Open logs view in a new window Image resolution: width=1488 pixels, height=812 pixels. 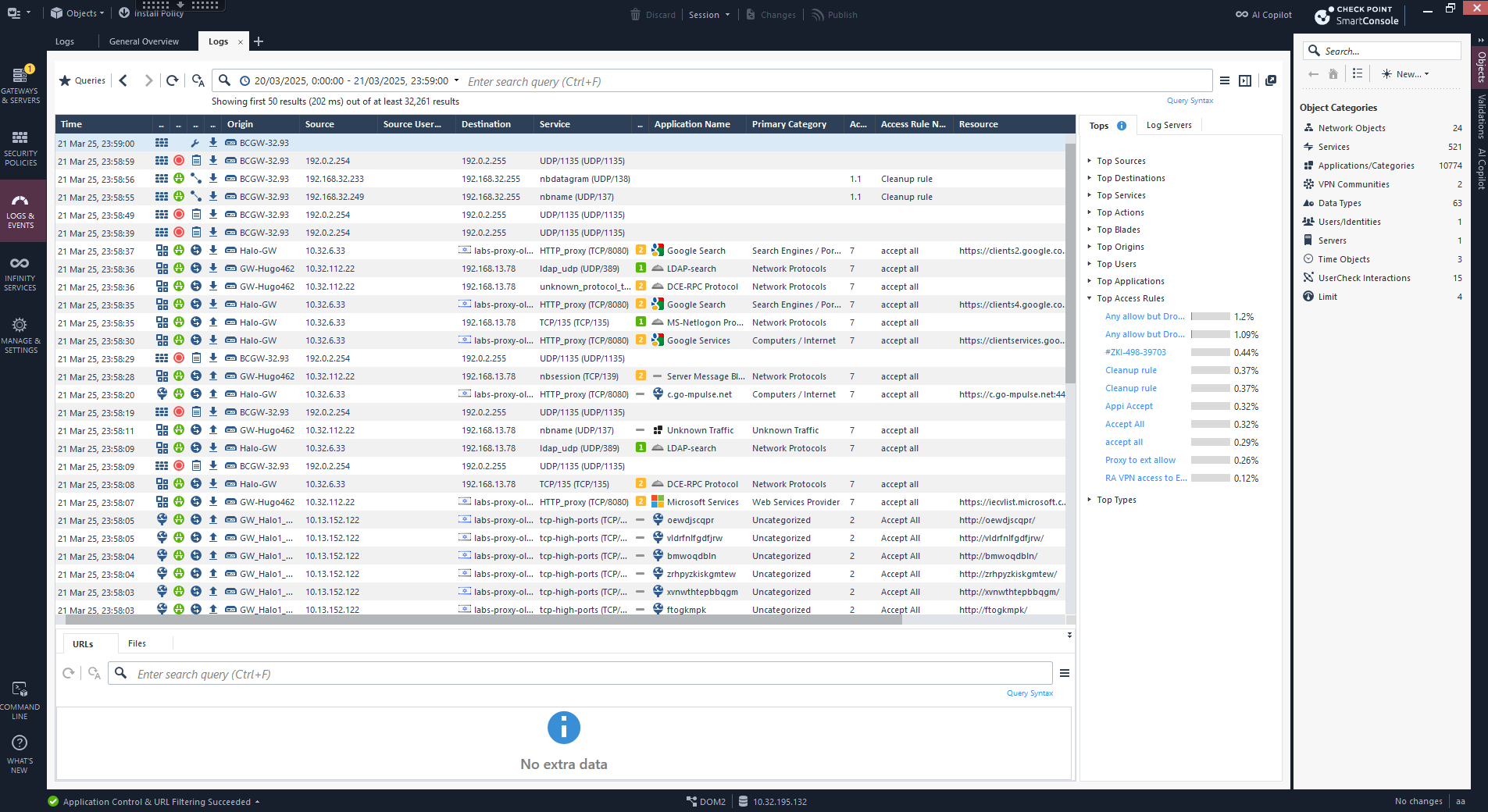coord(1271,80)
